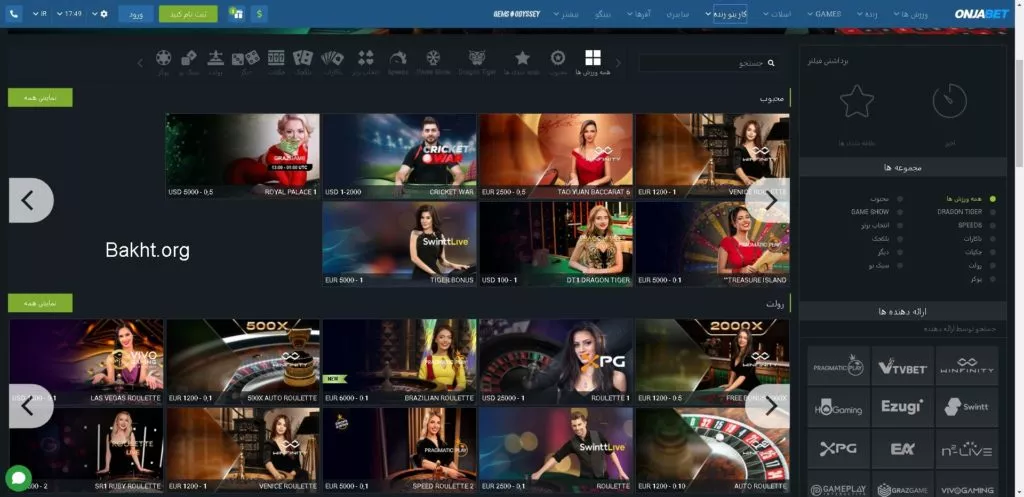
Task: Click the green dollar deposit icon
Action: coord(259,14)
